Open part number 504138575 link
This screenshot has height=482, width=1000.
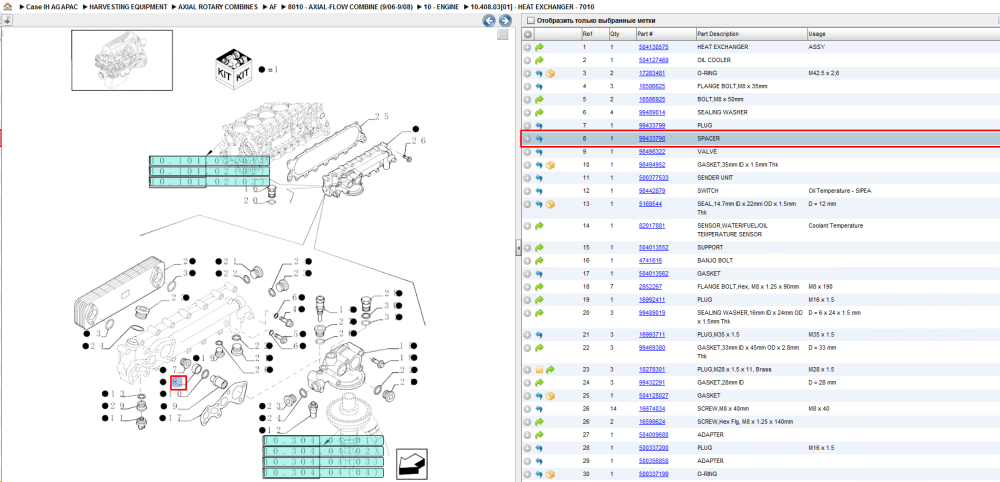click(654, 47)
